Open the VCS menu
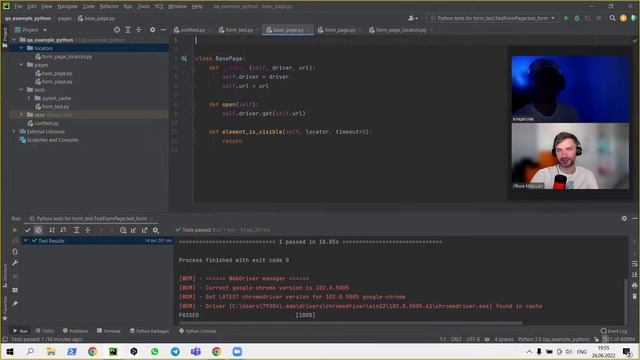The width and height of the screenshot is (640, 360). [159, 7]
